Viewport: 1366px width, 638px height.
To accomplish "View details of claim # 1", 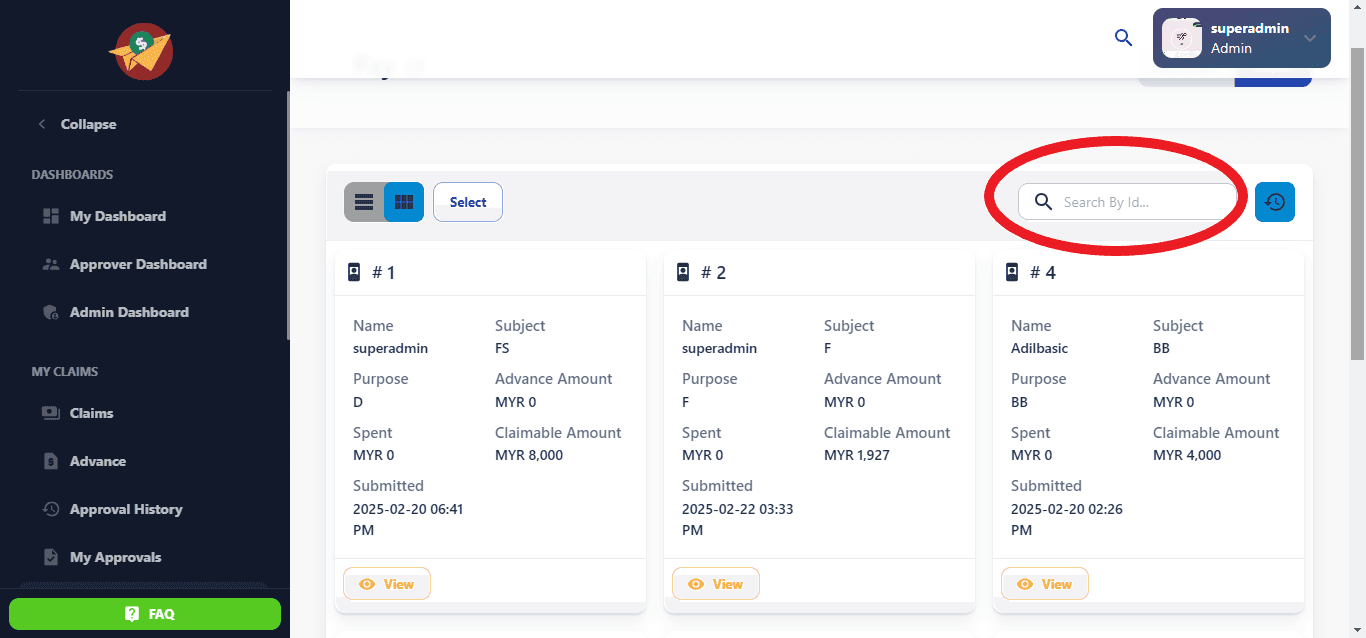I will pyautogui.click(x=387, y=584).
